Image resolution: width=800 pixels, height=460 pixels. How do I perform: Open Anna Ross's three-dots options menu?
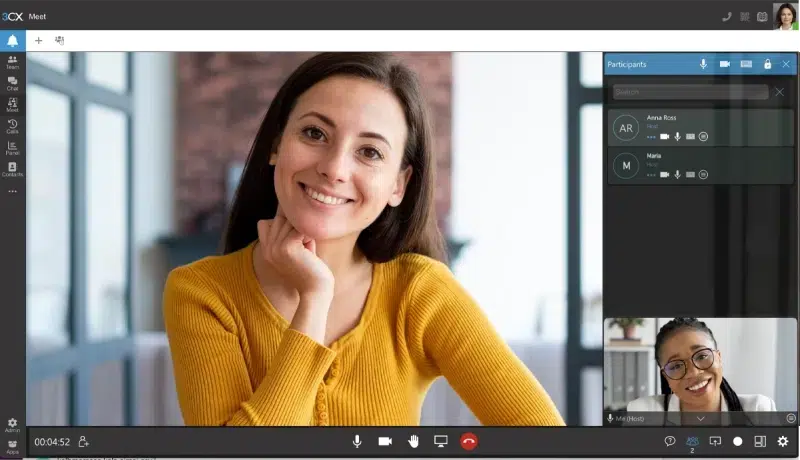coord(650,136)
